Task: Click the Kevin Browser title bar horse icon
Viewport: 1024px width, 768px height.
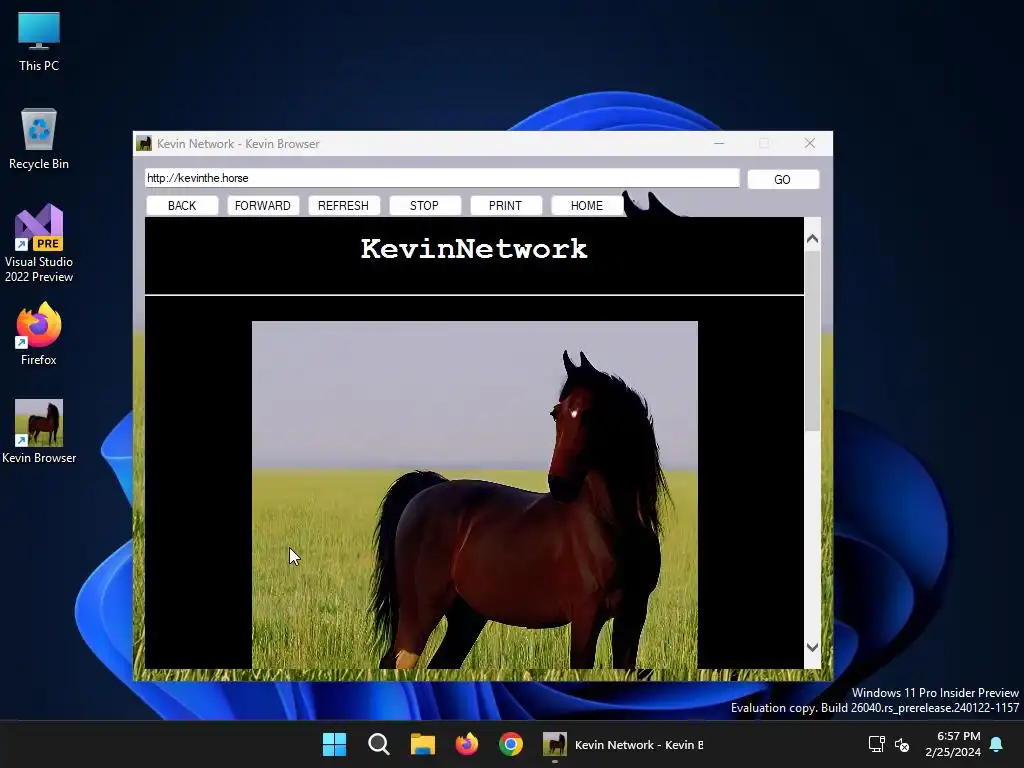Action: click(144, 143)
